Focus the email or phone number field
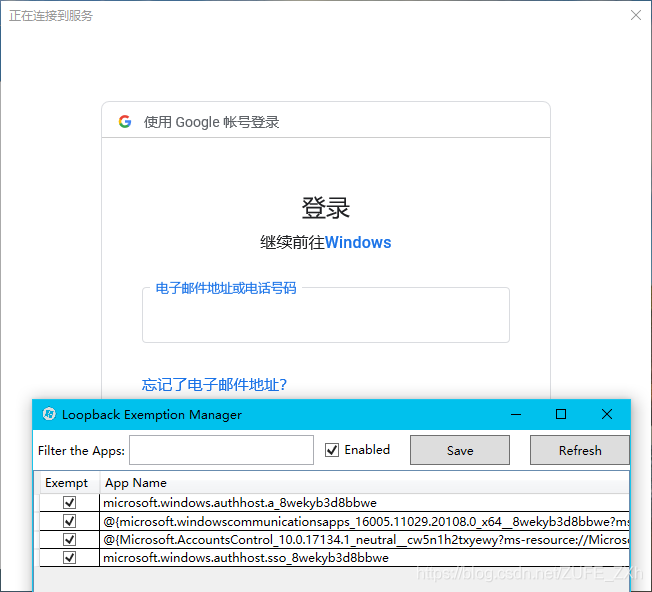Viewport: 652px width, 592px height. 326,315
